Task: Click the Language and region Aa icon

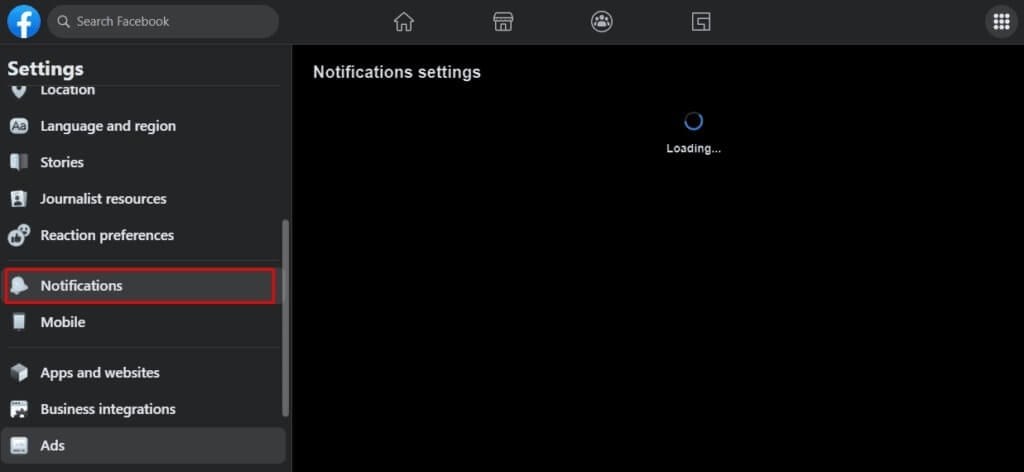Action: point(19,126)
